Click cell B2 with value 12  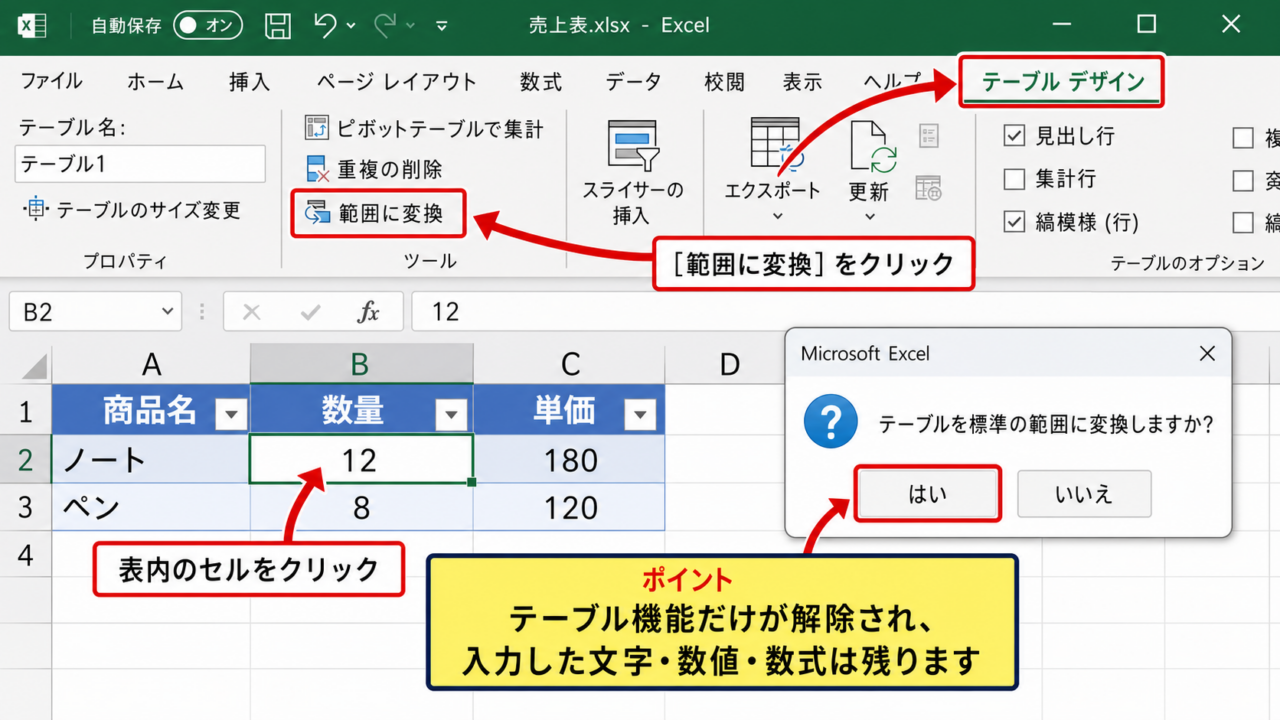click(361, 460)
